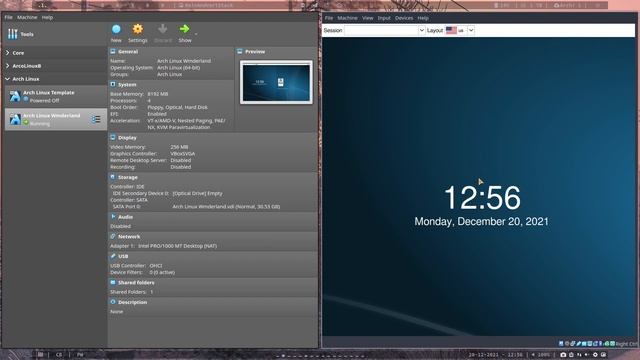Image resolution: width=640 pixels, height=360 pixels.
Task: Click the optical disk indicator in VM status bar
Action: coord(567,344)
